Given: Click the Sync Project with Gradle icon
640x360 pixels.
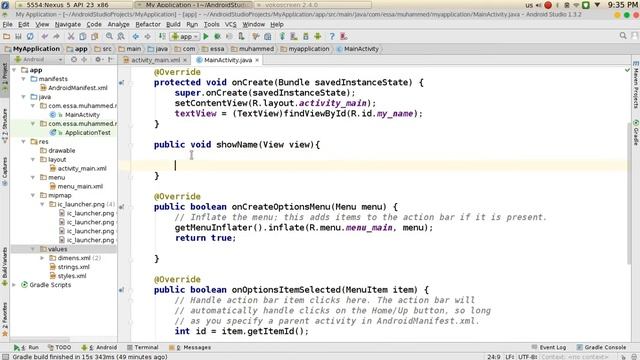Looking at the screenshot, I should point(282,36).
